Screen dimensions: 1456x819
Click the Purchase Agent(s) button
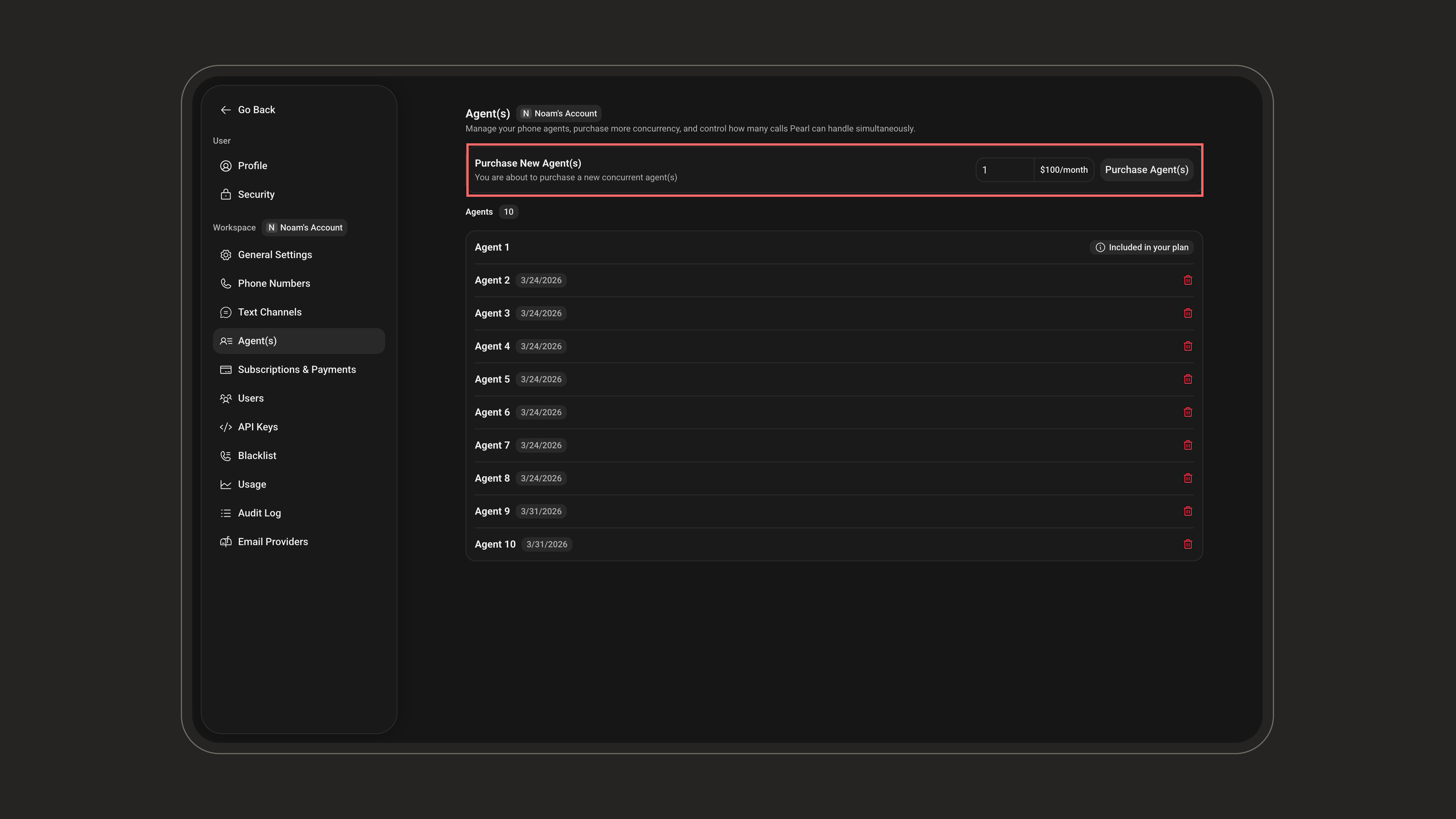tap(1146, 169)
